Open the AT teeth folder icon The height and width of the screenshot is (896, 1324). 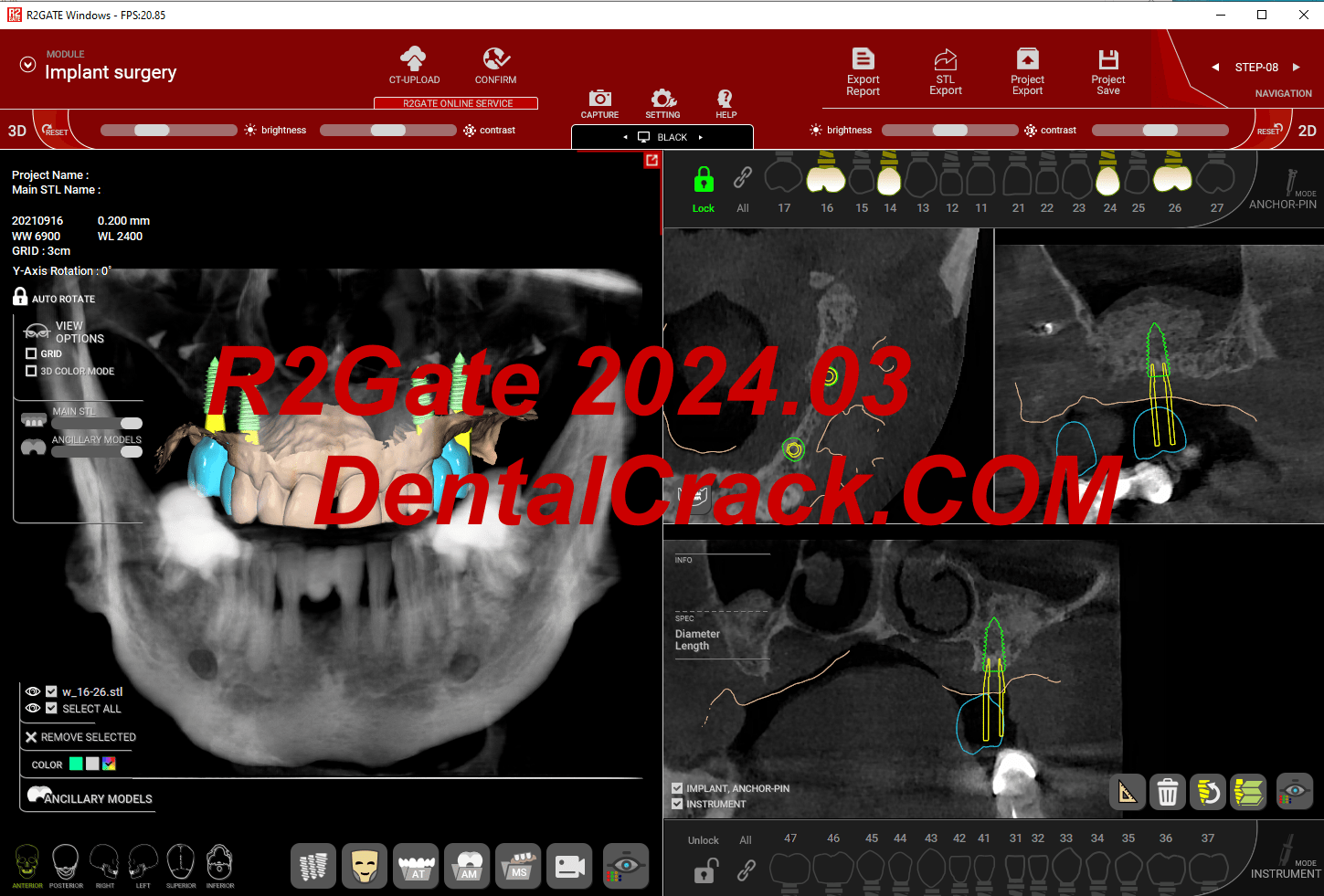click(x=417, y=866)
